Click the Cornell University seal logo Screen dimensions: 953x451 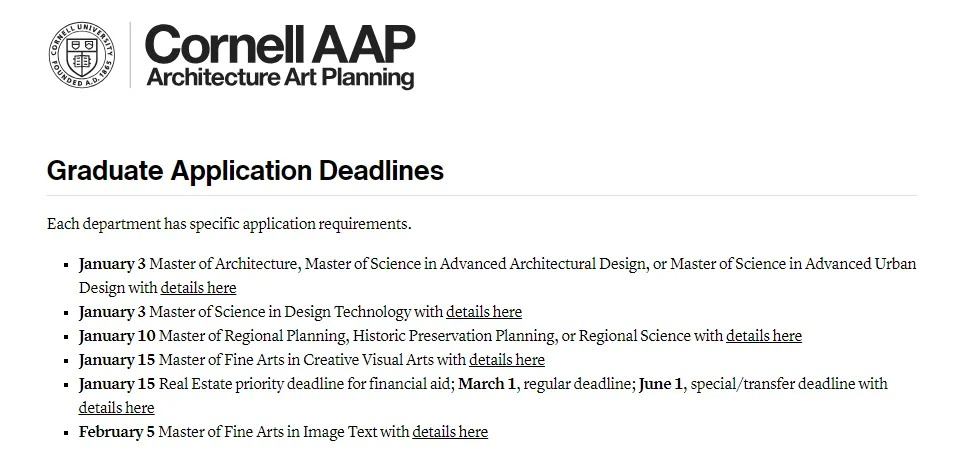82,56
